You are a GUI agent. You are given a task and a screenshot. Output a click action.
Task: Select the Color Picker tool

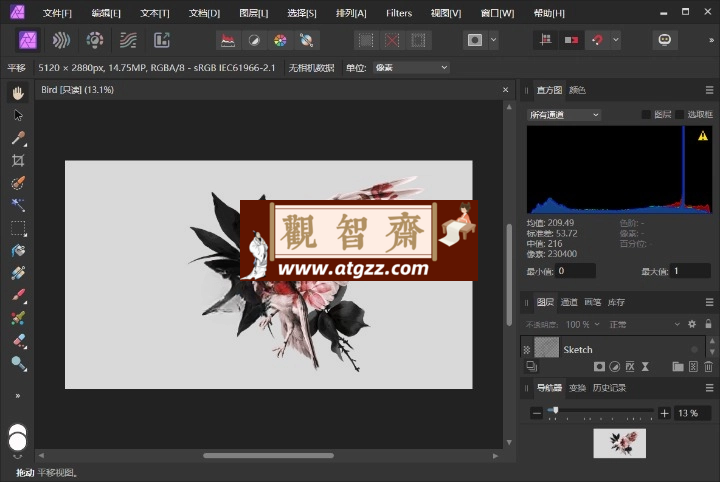click(x=18, y=138)
